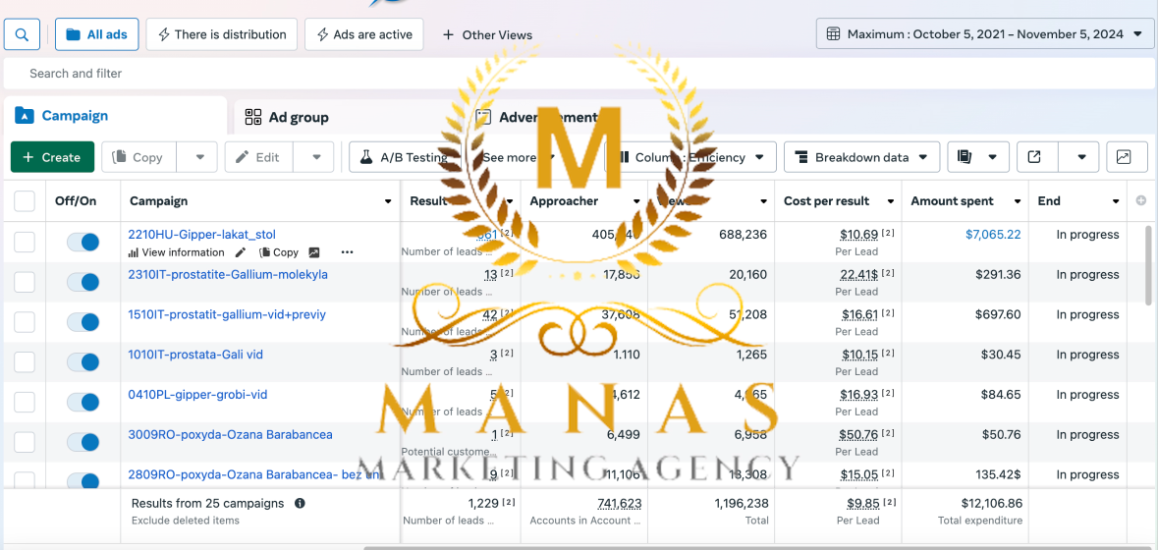Turn off 1010IT-prostata-Gali vid toggle
1158x550 pixels.
coord(83,362)
